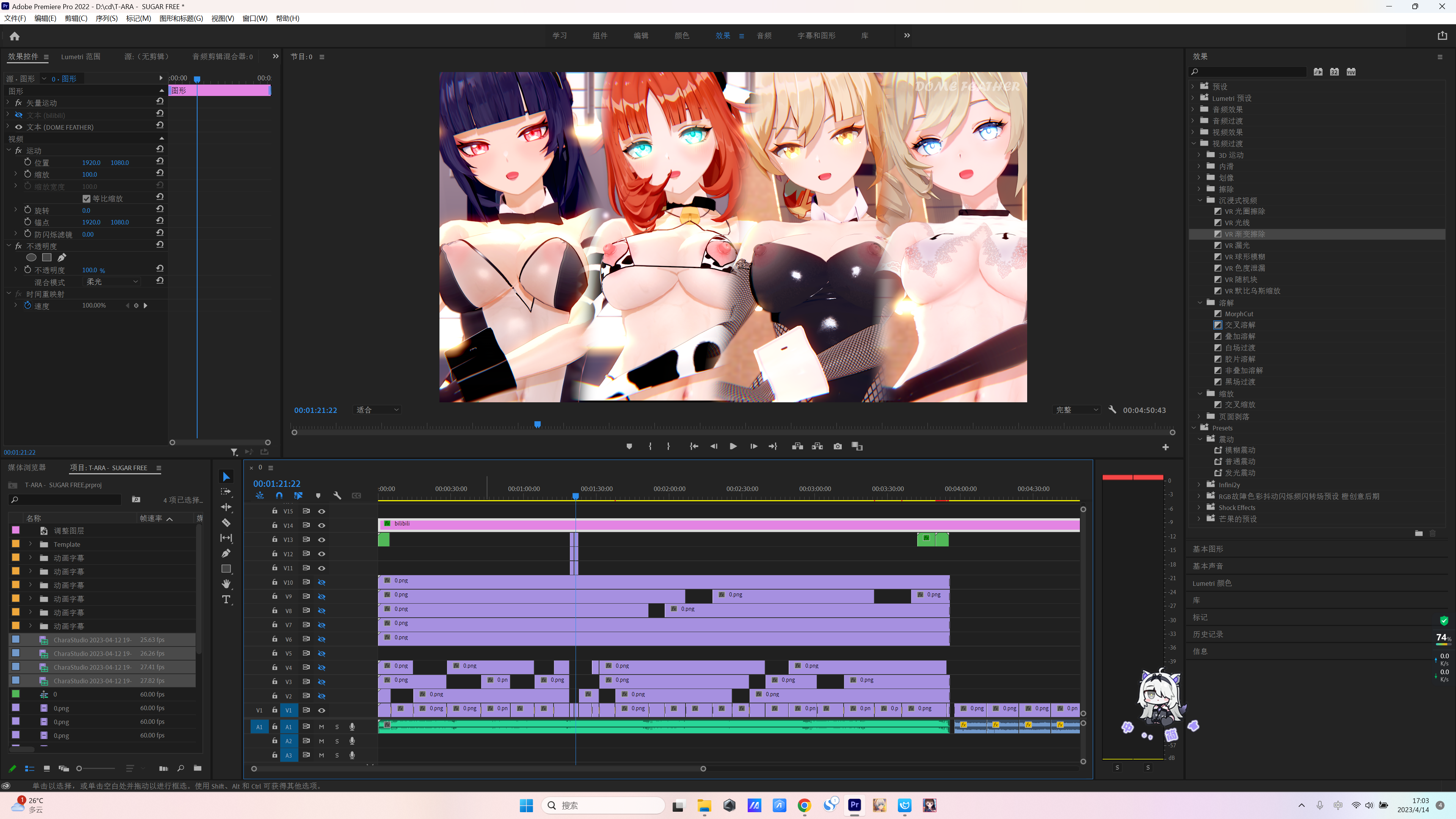1456x819 pixels.
Task: Play the program monitor sequence
Action: click(733, 447)
